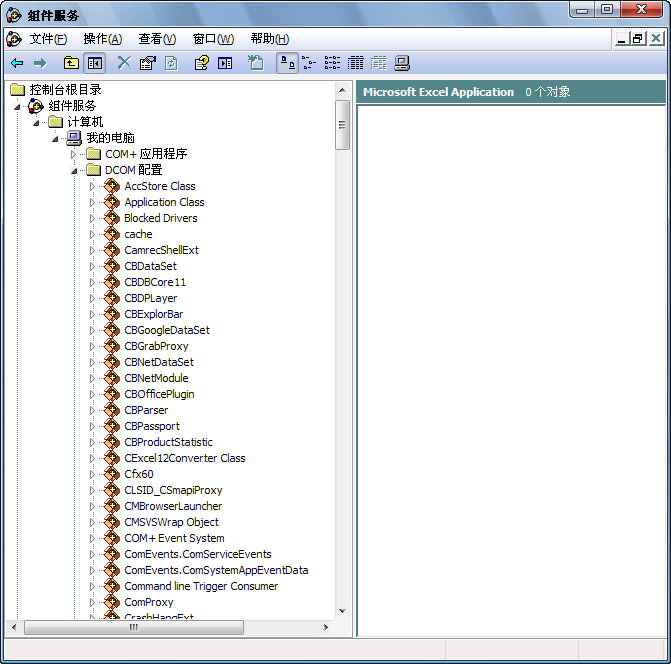Click the 组件服务 title bar icon
This screenshot has height=664, width=671.
coord(14,15)
